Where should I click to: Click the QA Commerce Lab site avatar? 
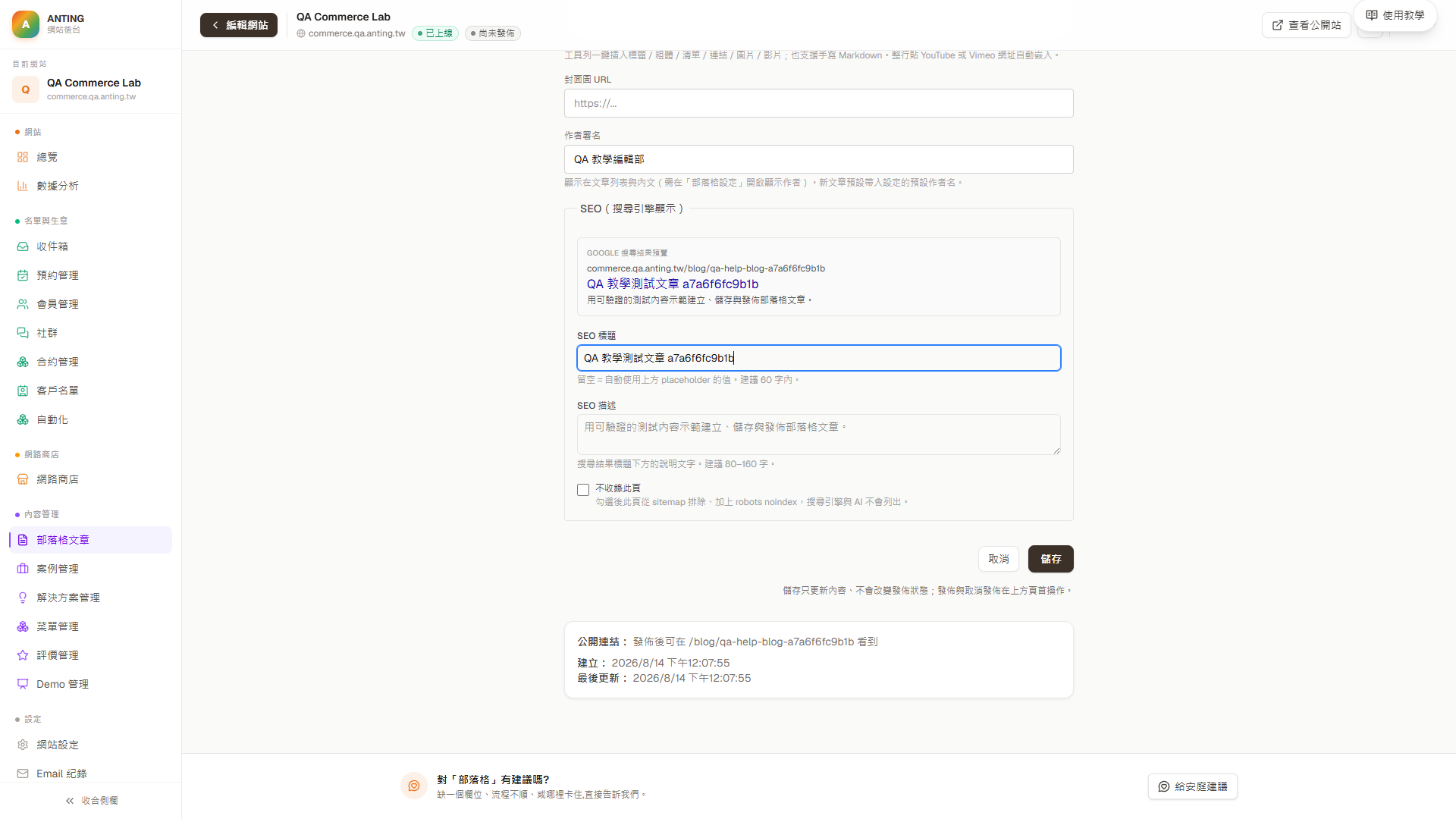point(26,89)
